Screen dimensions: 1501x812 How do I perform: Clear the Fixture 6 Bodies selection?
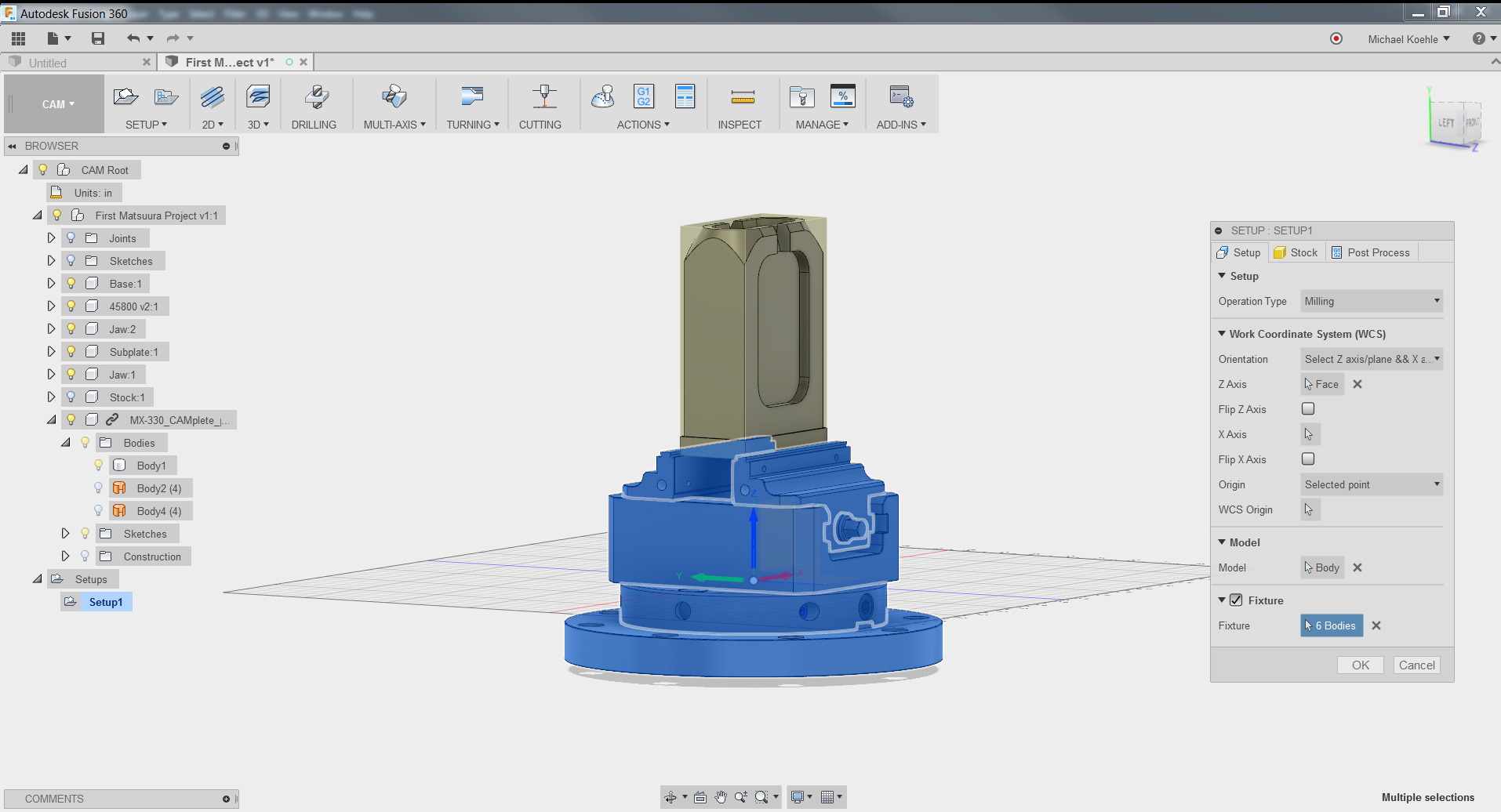tap(1376, 625)
